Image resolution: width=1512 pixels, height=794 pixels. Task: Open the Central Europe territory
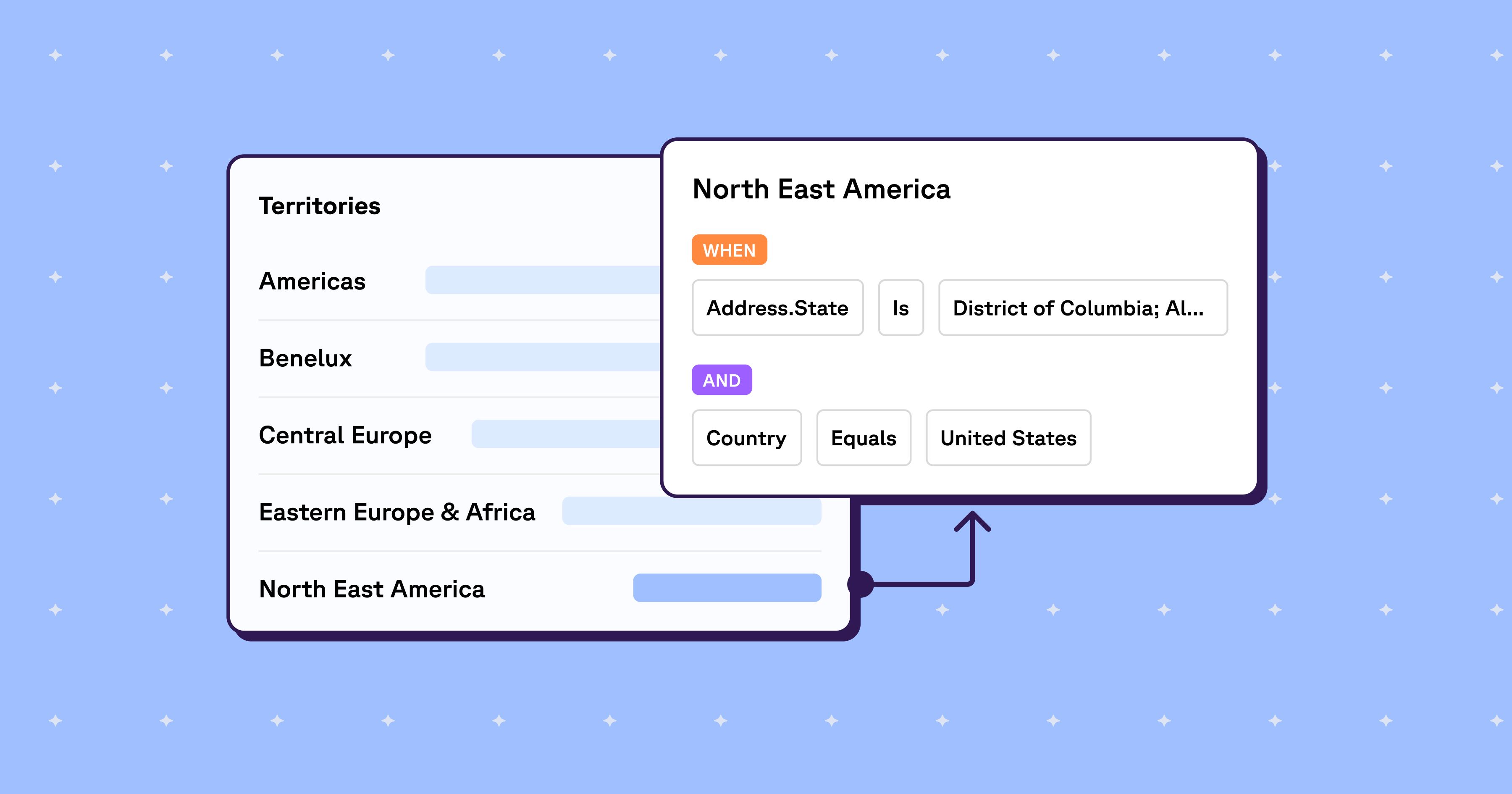tap(459, 435)
